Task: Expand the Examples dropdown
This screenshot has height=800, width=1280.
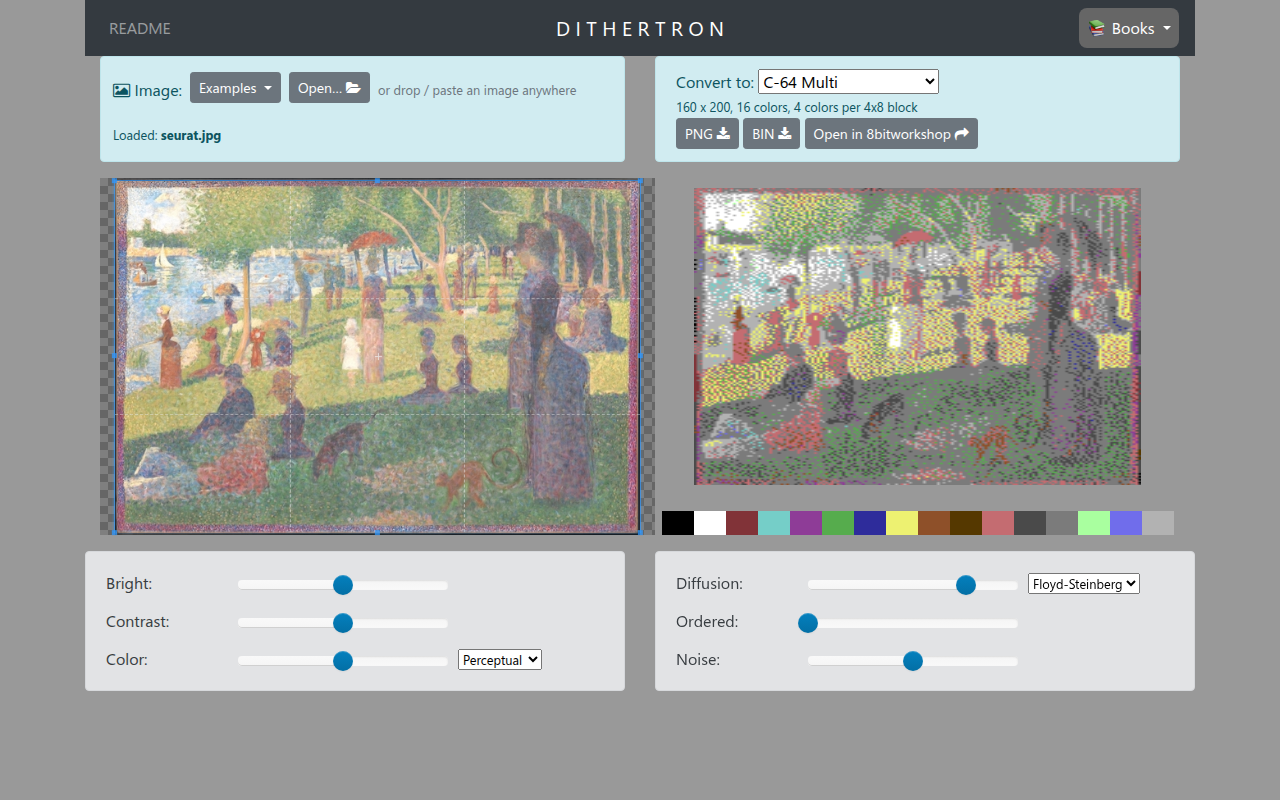Action: 235,88
